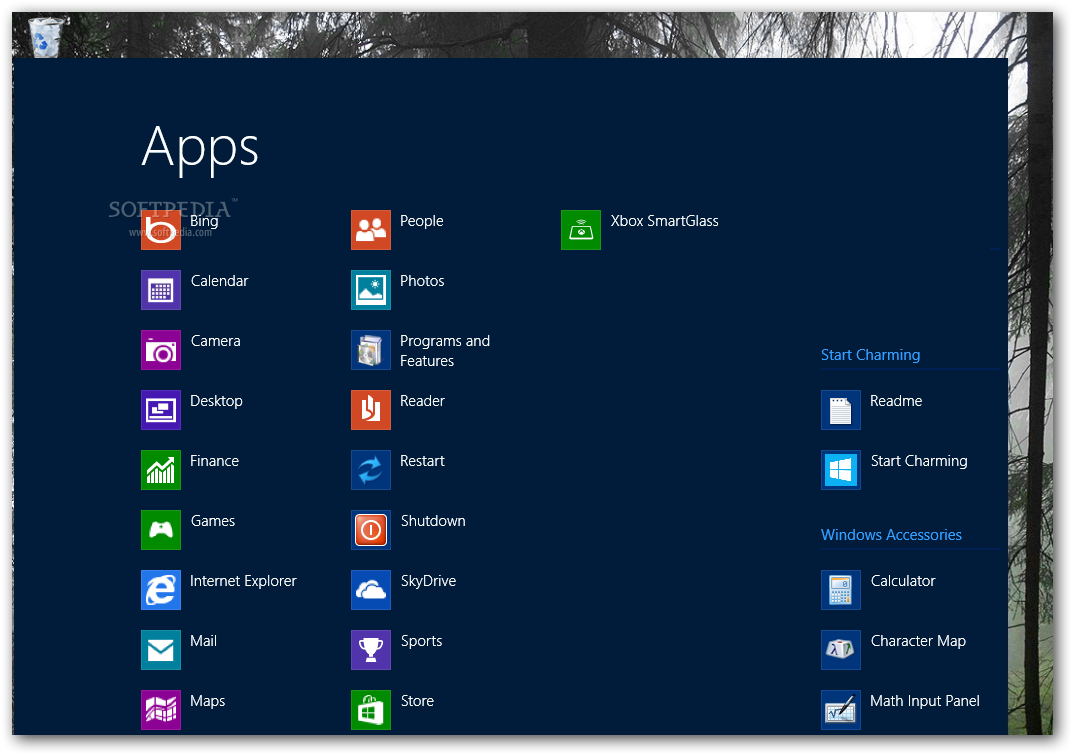Open the Readme document icon
Image resolution: width=1073 pixels, height=755 pixels.
pyautogui.click(x=841, y=410)
